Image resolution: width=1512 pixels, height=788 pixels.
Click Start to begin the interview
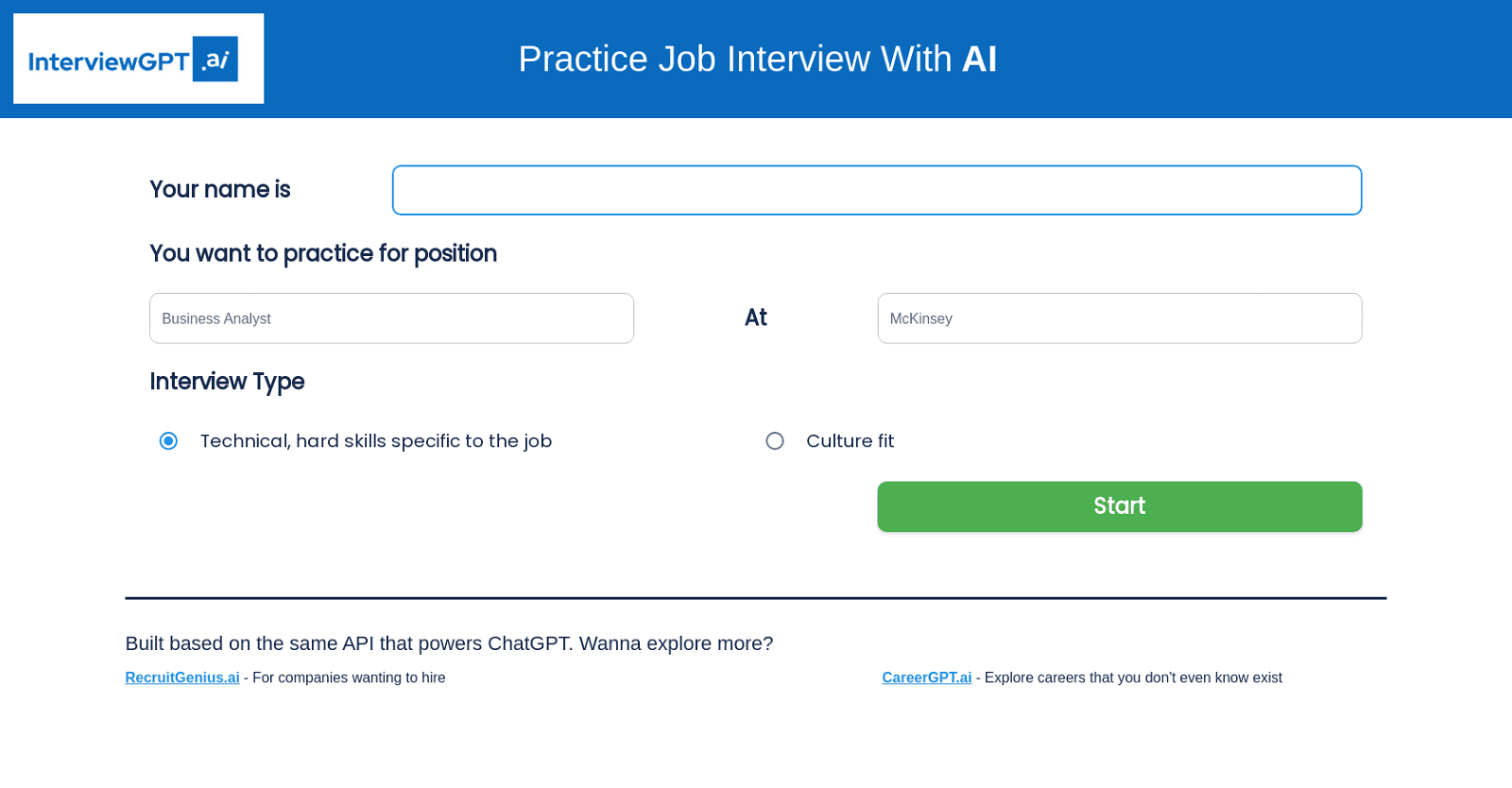coord(1119,506)
